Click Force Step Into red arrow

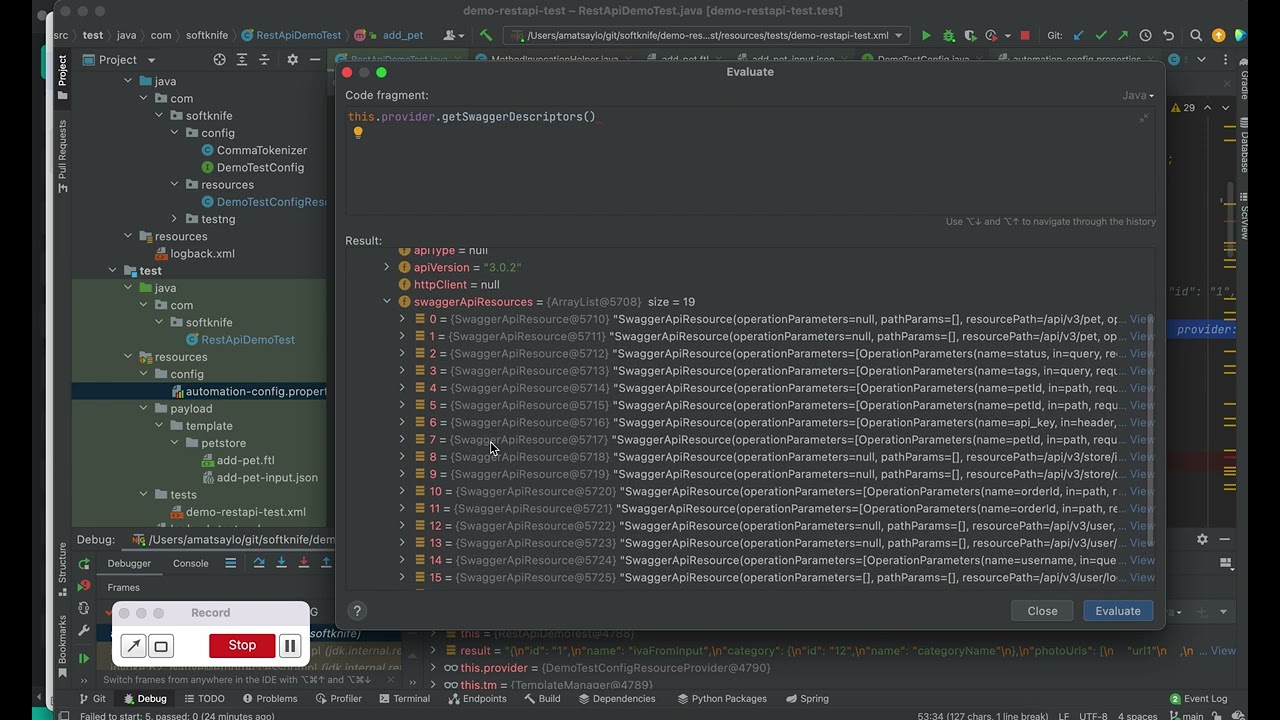pyautogui.click(x=303, y=563)
